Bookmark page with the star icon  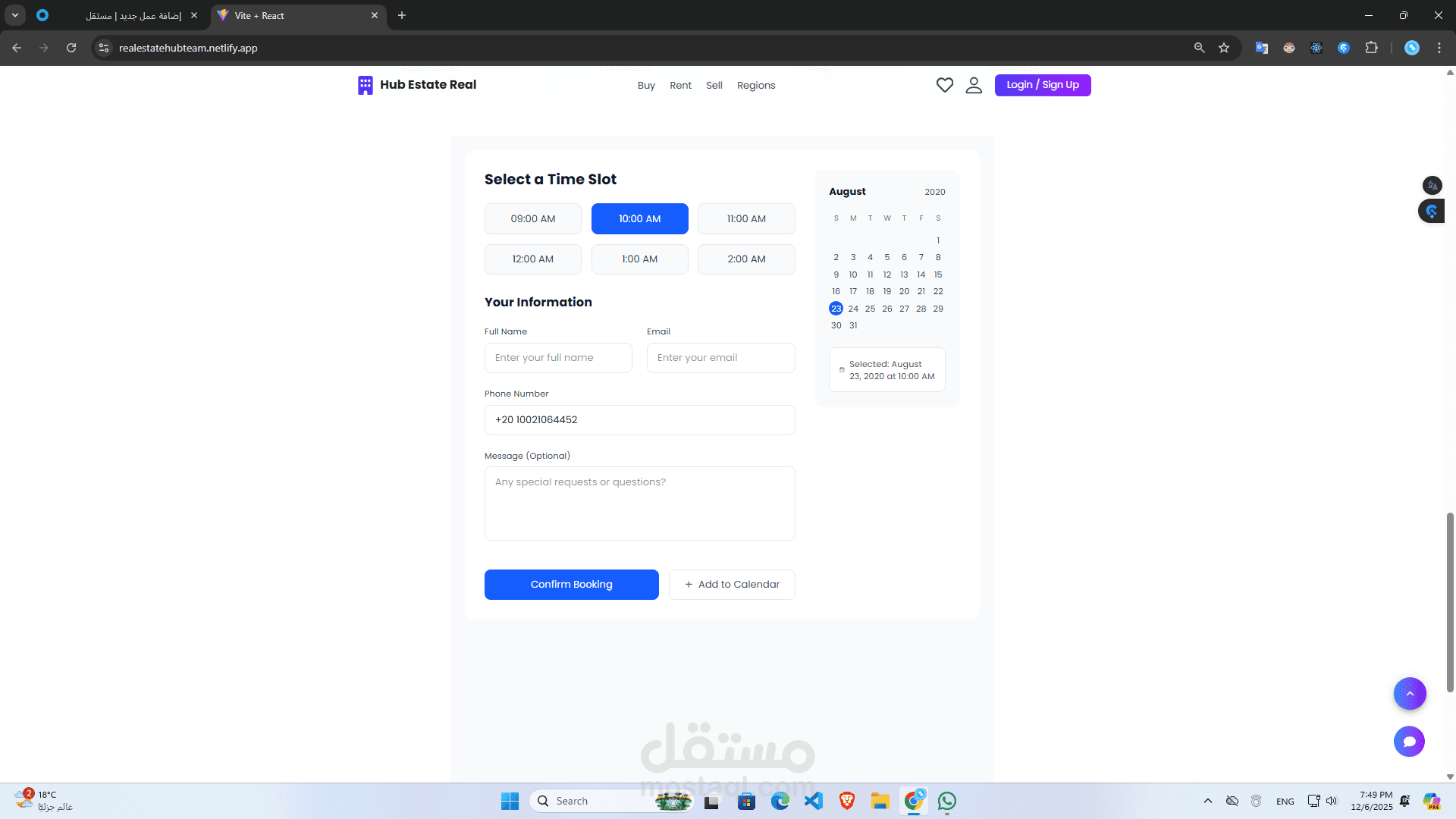[x=1224, y=48]
